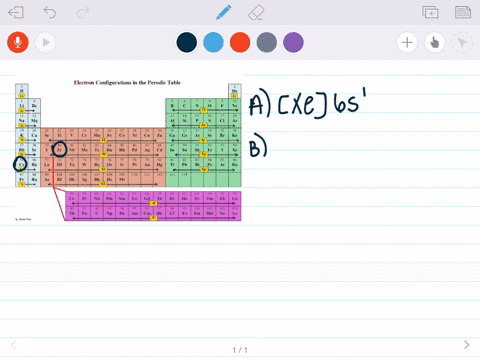Image resolution: width=480 pixels, height=360 pixels.
Task: Start recording with the microphone button
Action: (18, 42)
